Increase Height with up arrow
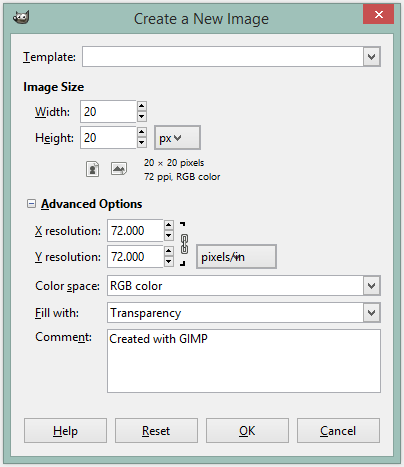The image size is (404, 467). pos(142,132)
